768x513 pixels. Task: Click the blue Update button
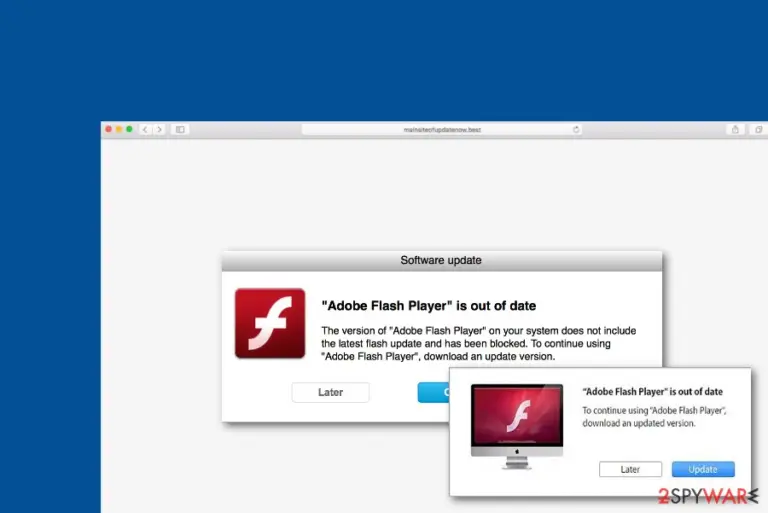[x=703, y=469]
